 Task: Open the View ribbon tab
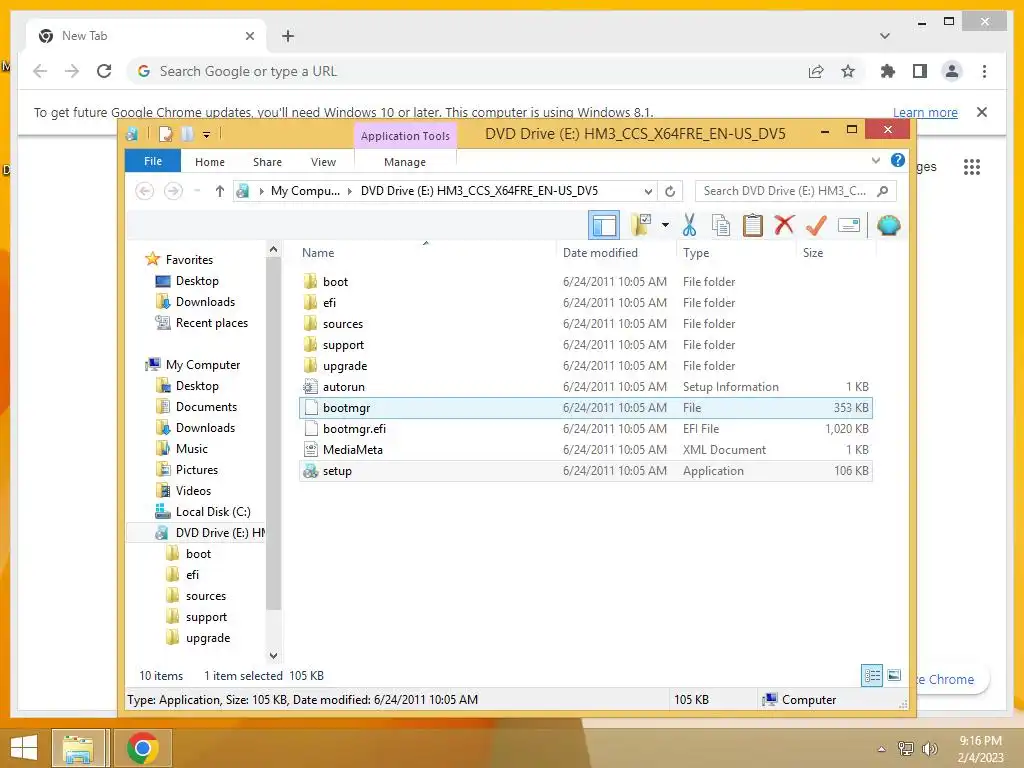coord(323,162)
